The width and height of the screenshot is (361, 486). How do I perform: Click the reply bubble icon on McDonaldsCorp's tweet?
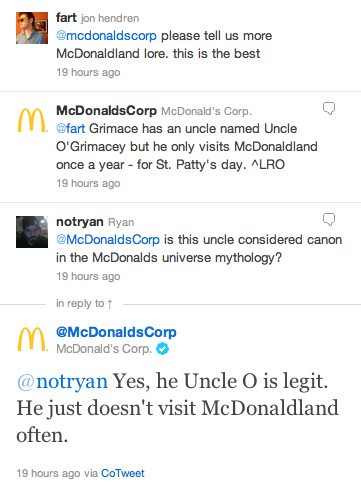click(329, 108)
